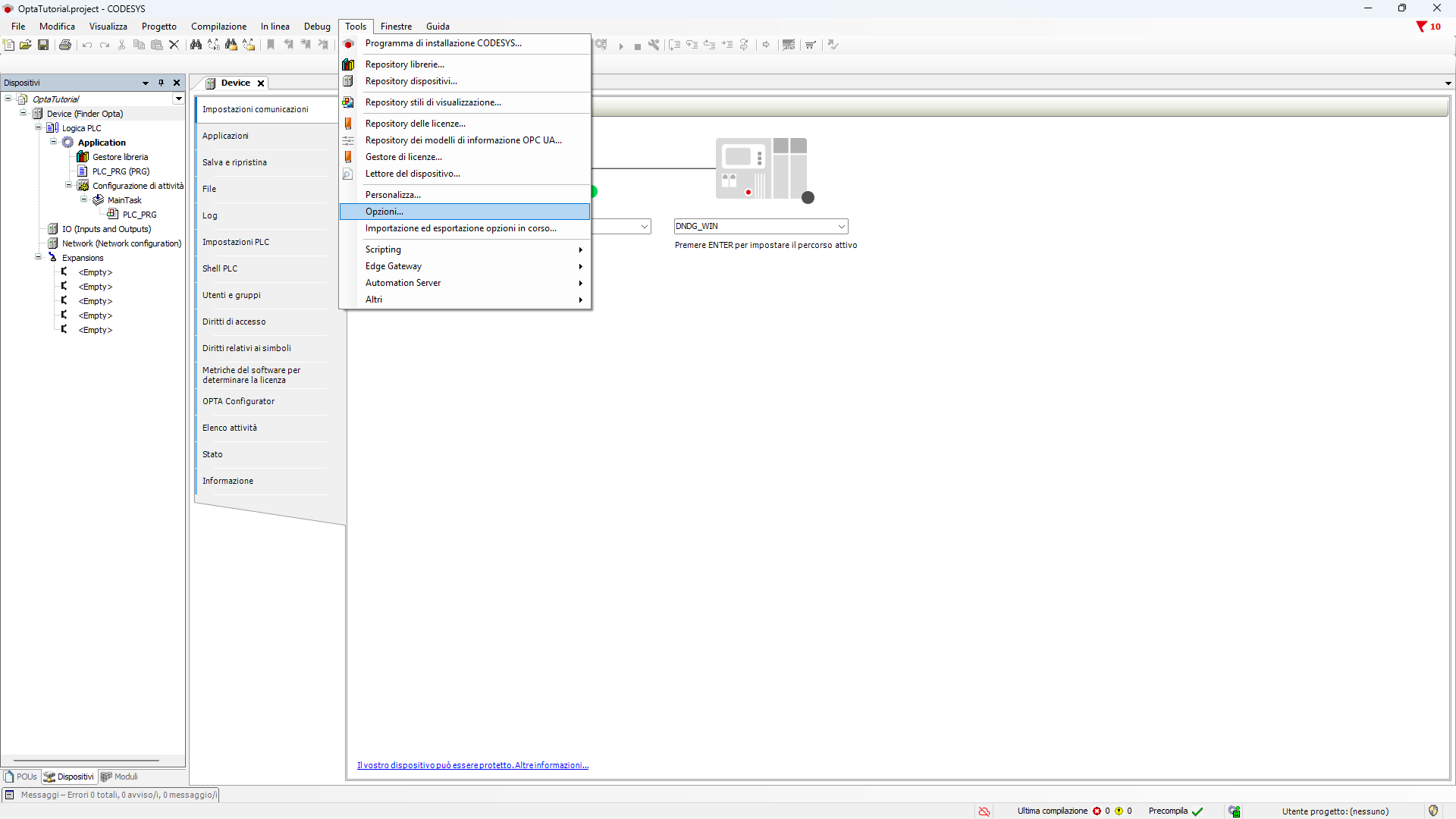Viewport: 1456px width, 819px height.
Task: Open the OPTA Configurator section
Action: click(238, 401)
